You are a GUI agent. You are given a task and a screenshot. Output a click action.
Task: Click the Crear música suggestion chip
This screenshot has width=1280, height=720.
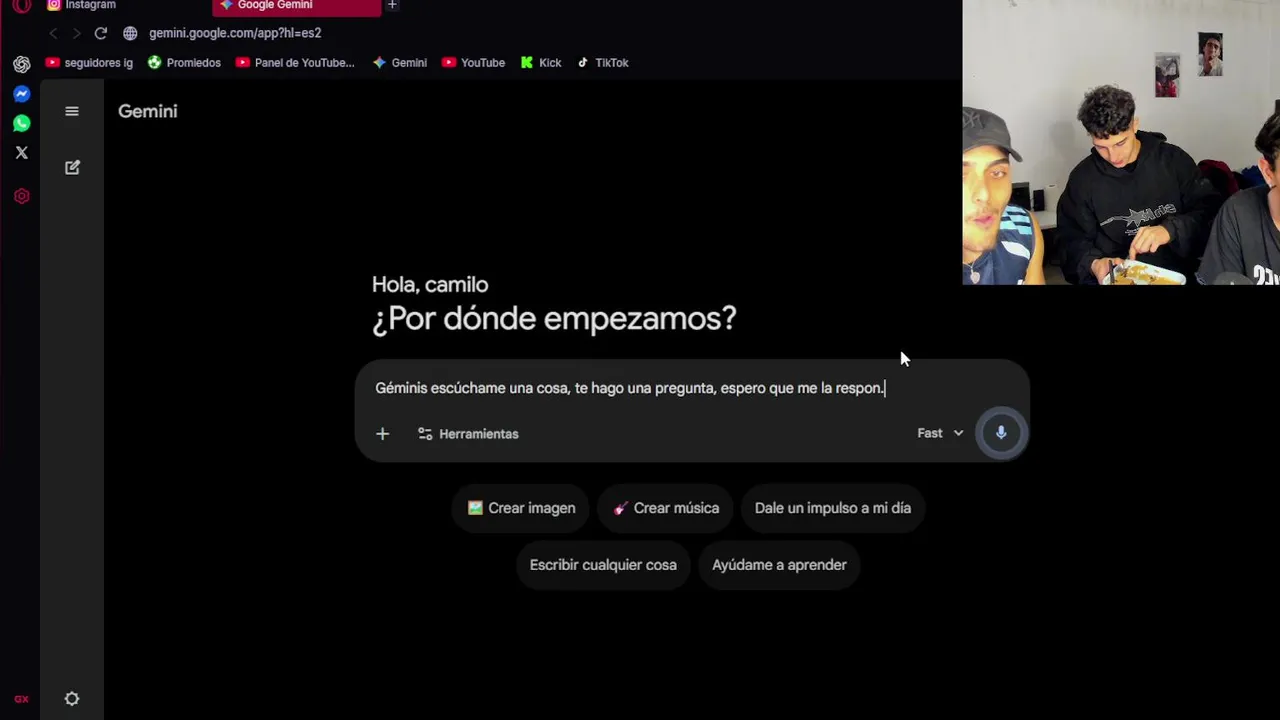666,508
